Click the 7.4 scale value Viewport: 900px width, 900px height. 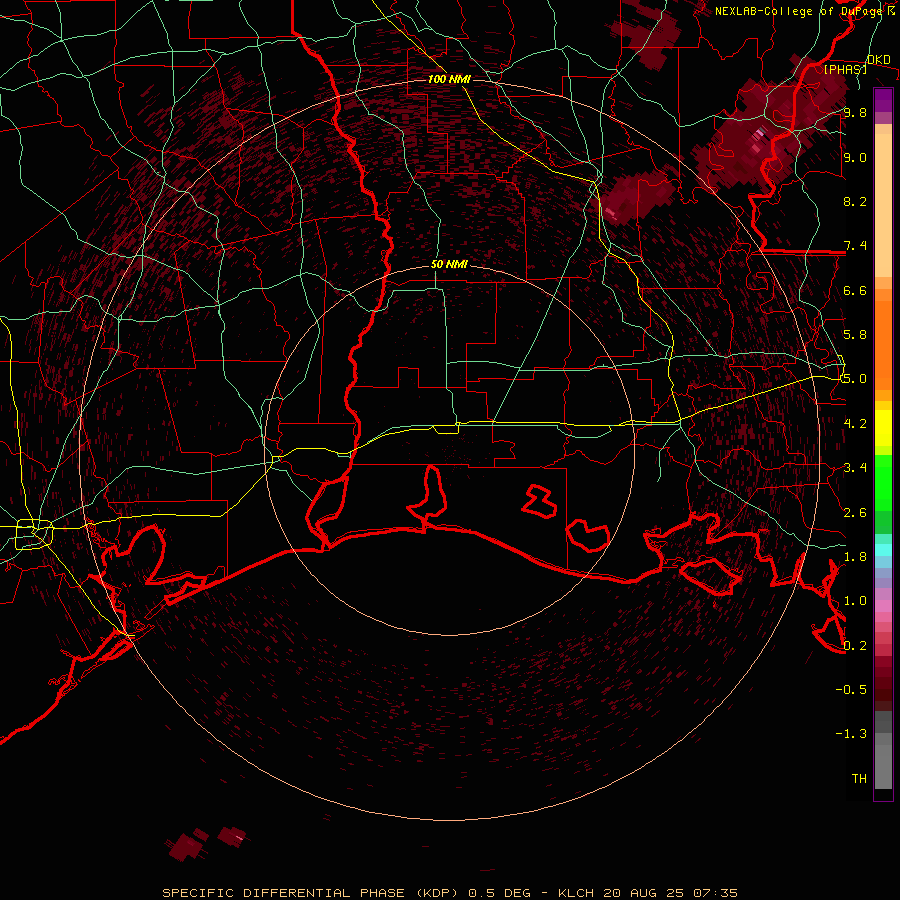(855, 246)
